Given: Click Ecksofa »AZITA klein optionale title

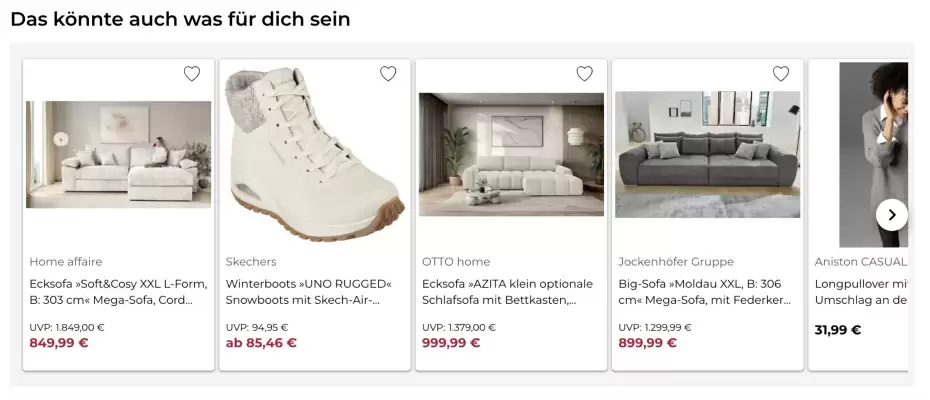Looking at the screenshot, I should pos(507,291).
